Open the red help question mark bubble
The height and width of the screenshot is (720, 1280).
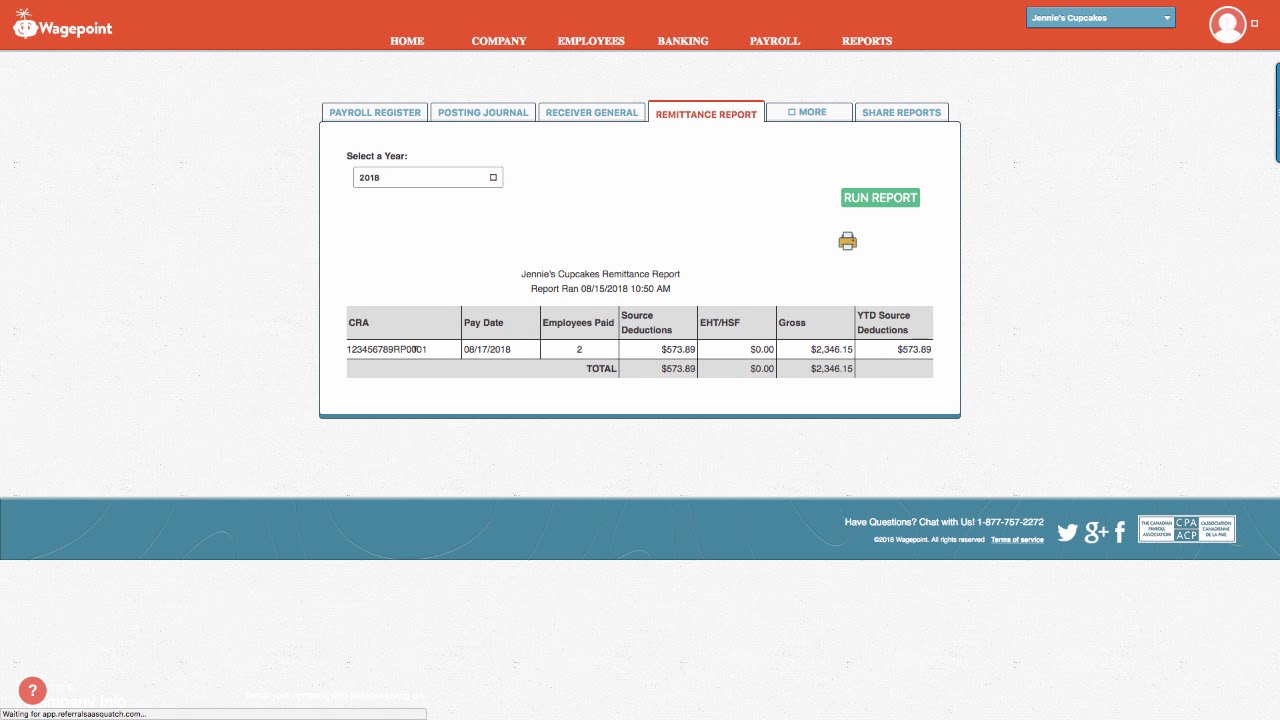[x=33, y=690]
